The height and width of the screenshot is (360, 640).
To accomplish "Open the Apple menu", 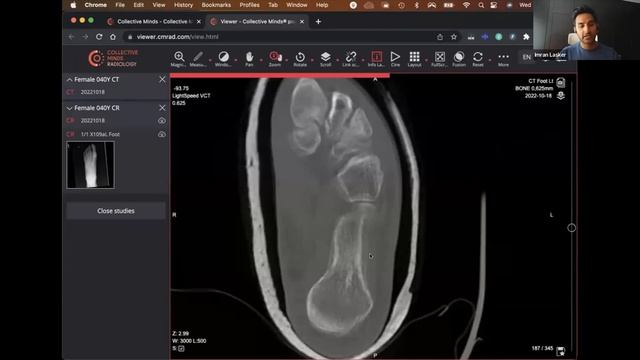I will tap(73, 5).
